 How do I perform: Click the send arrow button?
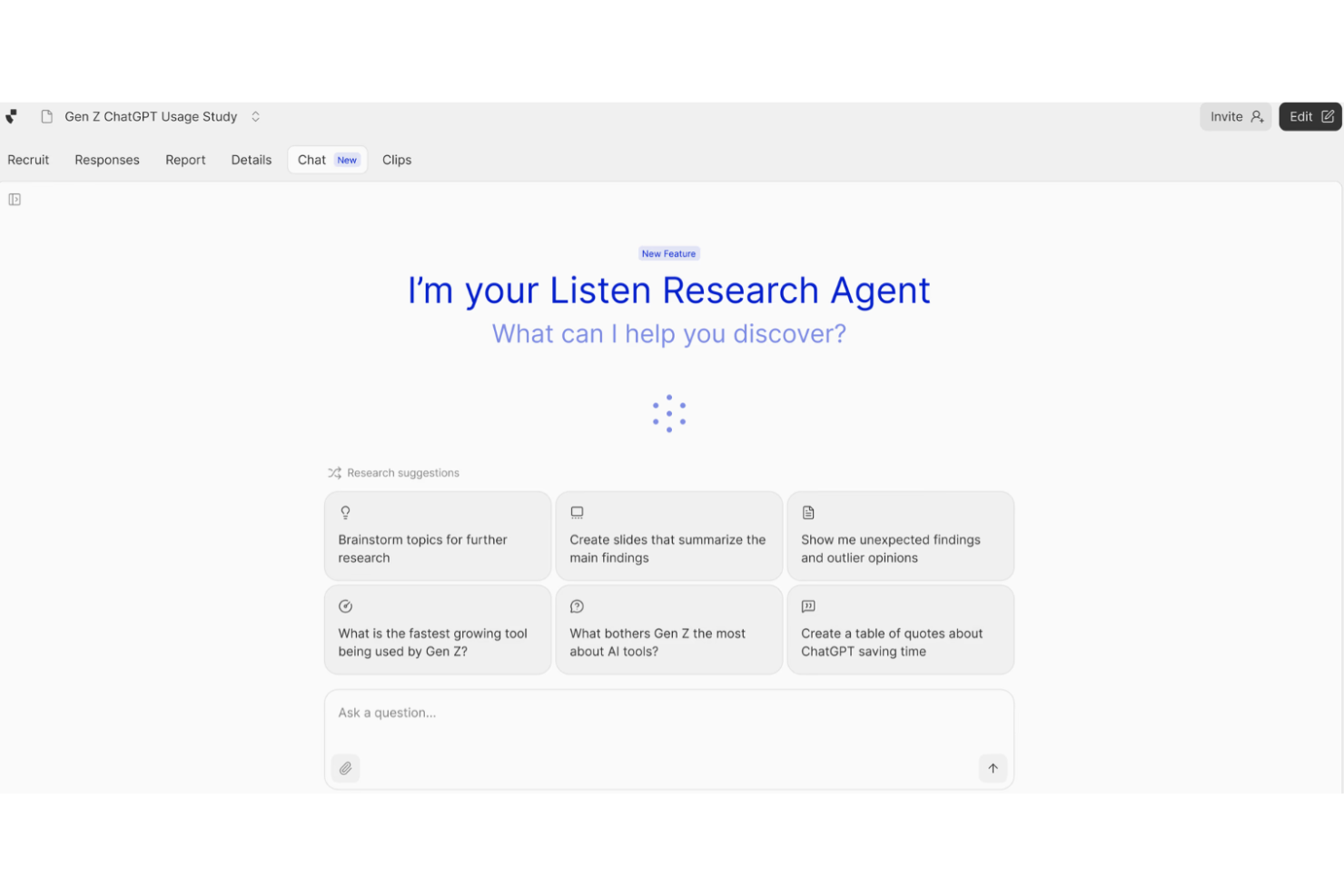click(993, 768)
